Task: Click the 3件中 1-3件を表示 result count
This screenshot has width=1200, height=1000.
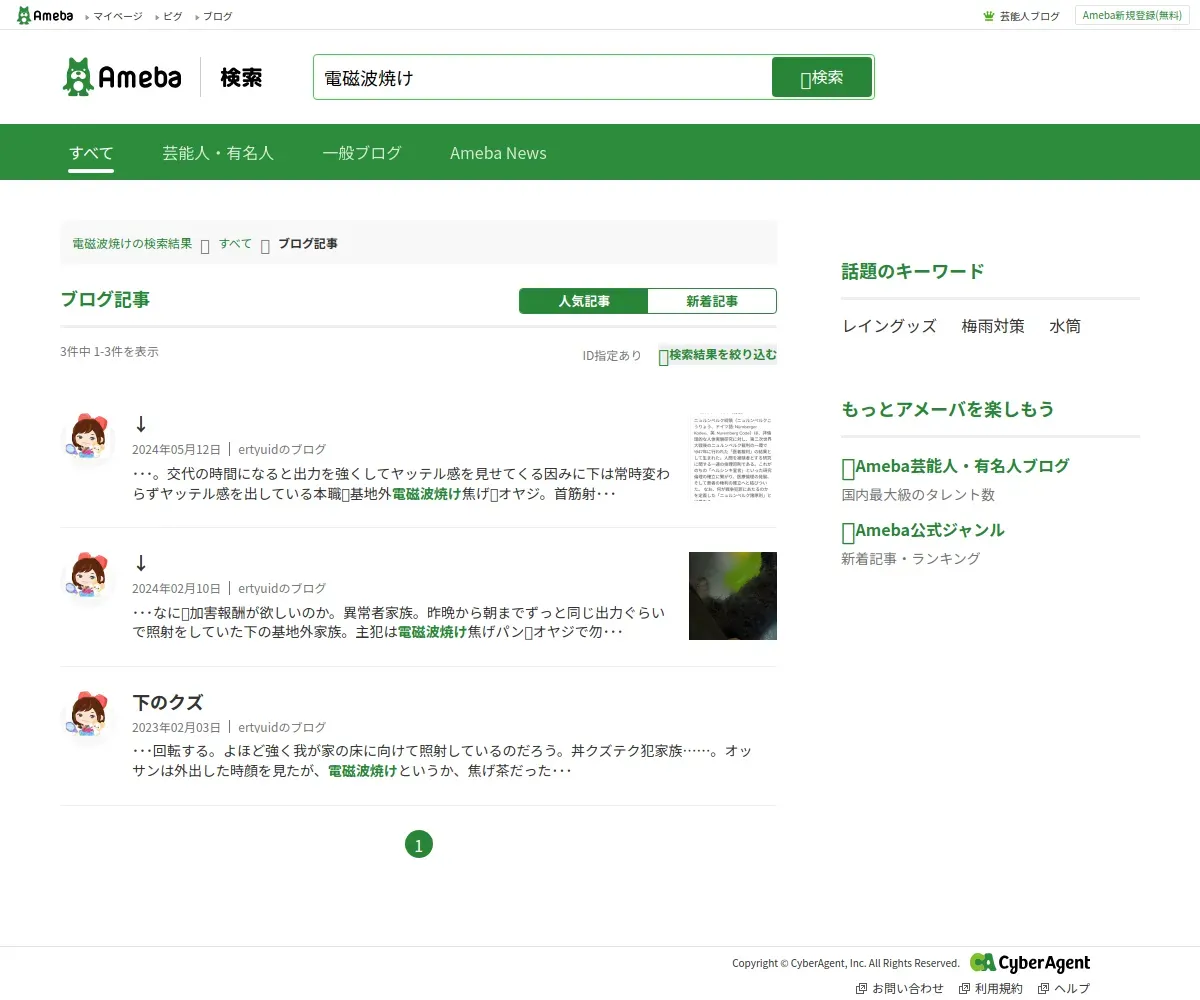Action: 110,351
